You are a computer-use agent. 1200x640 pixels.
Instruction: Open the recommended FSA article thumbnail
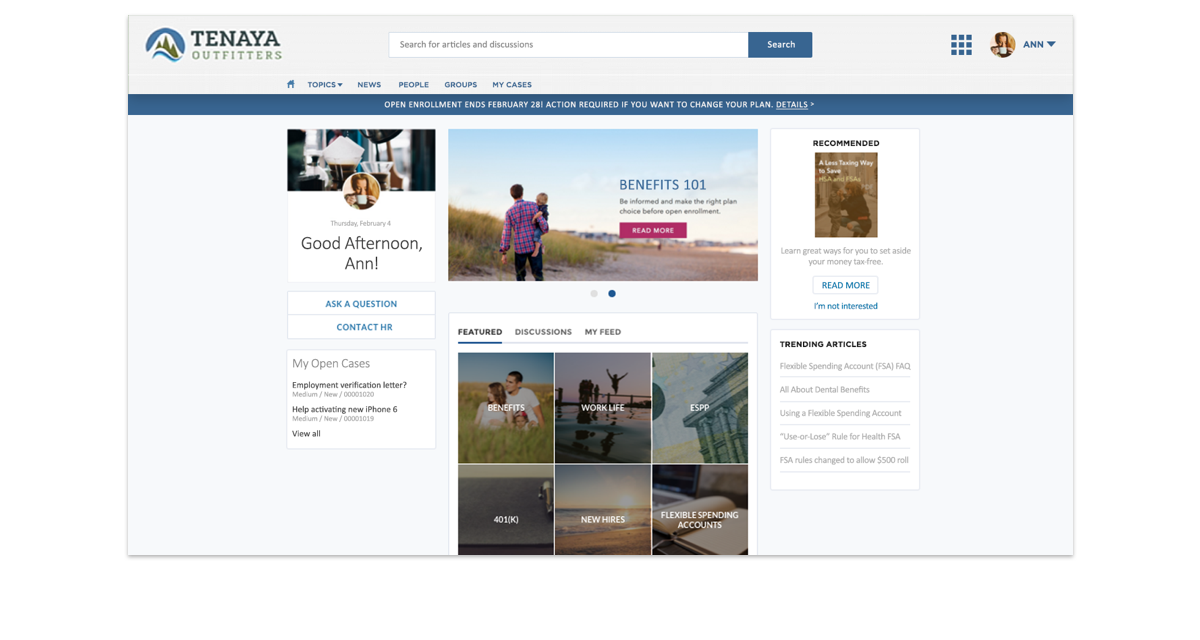coord(845,194)
